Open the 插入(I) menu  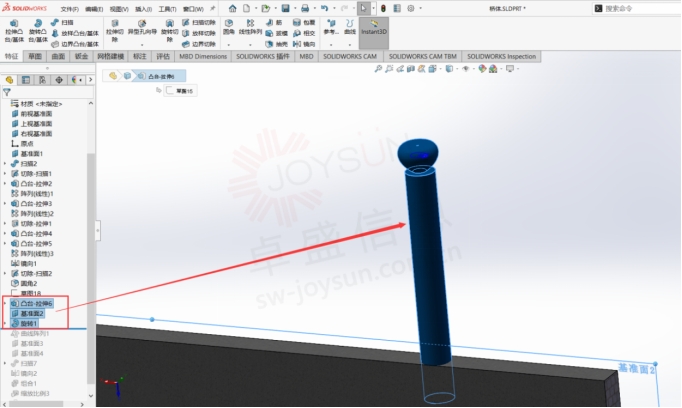pos(144,9)
